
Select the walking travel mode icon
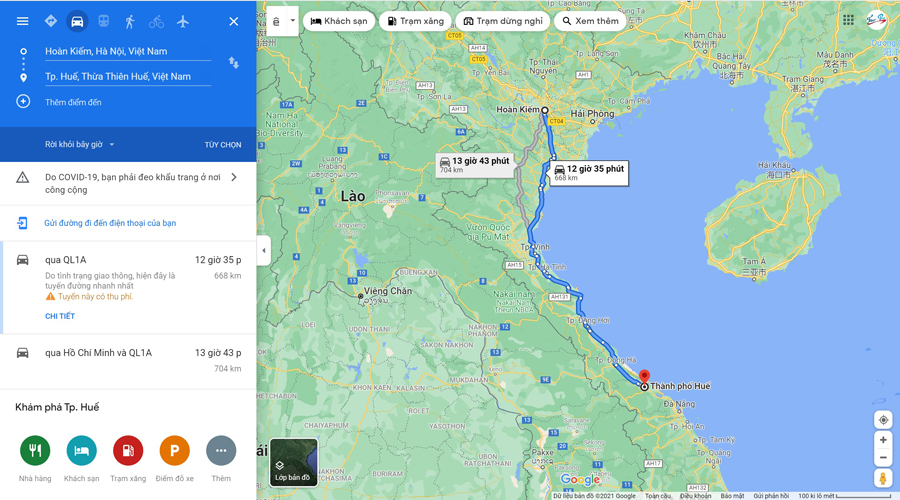pyautogui.click(x=130, y=22)
